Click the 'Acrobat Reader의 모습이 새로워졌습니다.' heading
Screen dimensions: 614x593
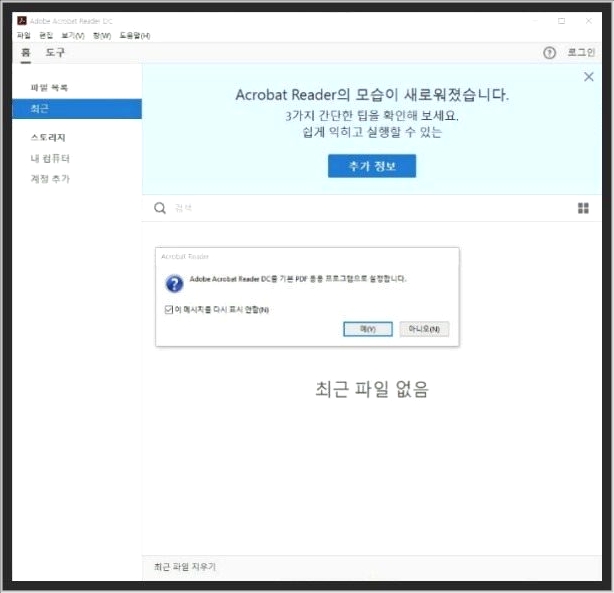pyautogui.click(x=372, y=95)
